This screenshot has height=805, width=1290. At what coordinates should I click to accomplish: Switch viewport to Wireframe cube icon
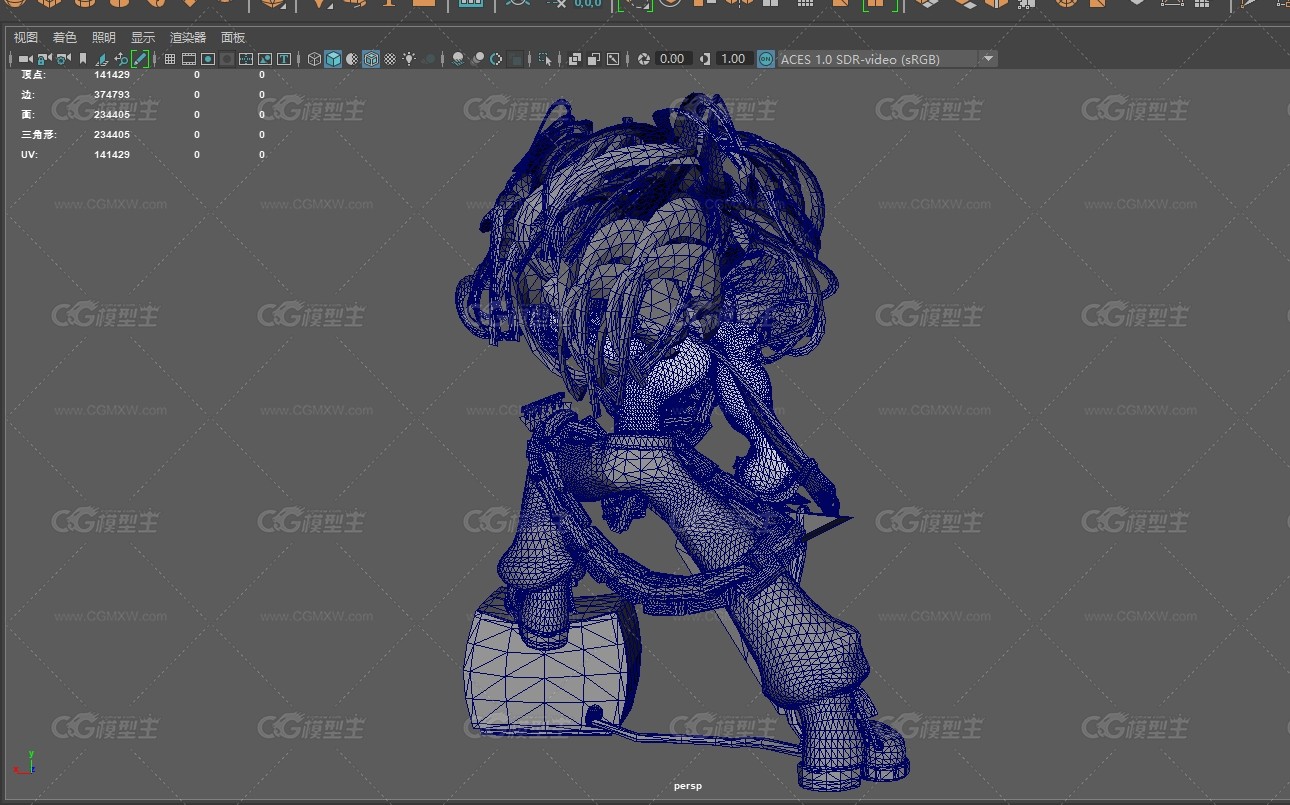coord(314,59)
